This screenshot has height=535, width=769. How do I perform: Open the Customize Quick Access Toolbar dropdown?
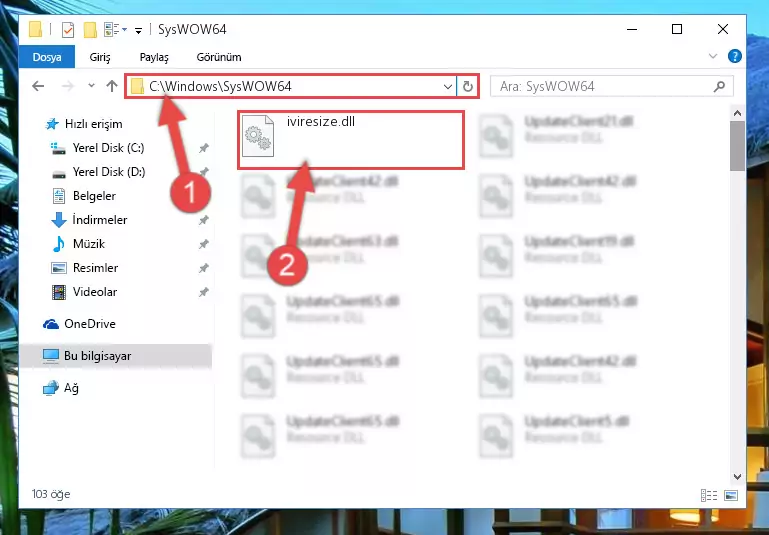pyautogui.click(x=138, y=31)
